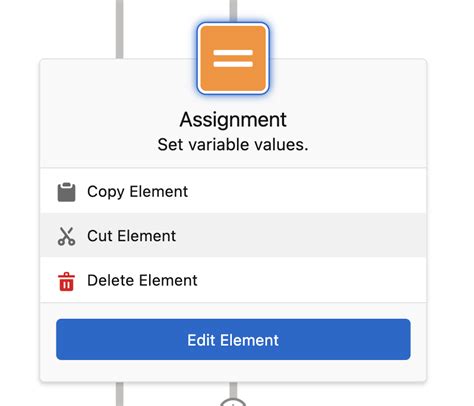Click blank canvas right of the popup
The image size is (474, 406).
click(450, 200)
